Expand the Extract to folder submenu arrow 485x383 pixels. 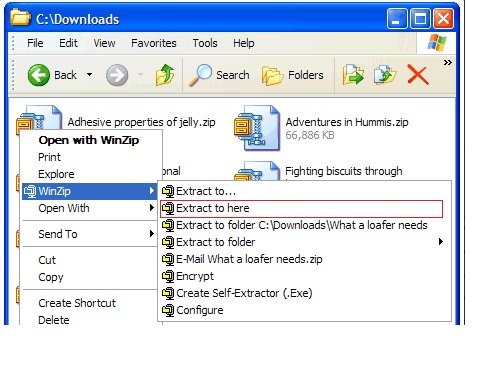pos(441,242)
